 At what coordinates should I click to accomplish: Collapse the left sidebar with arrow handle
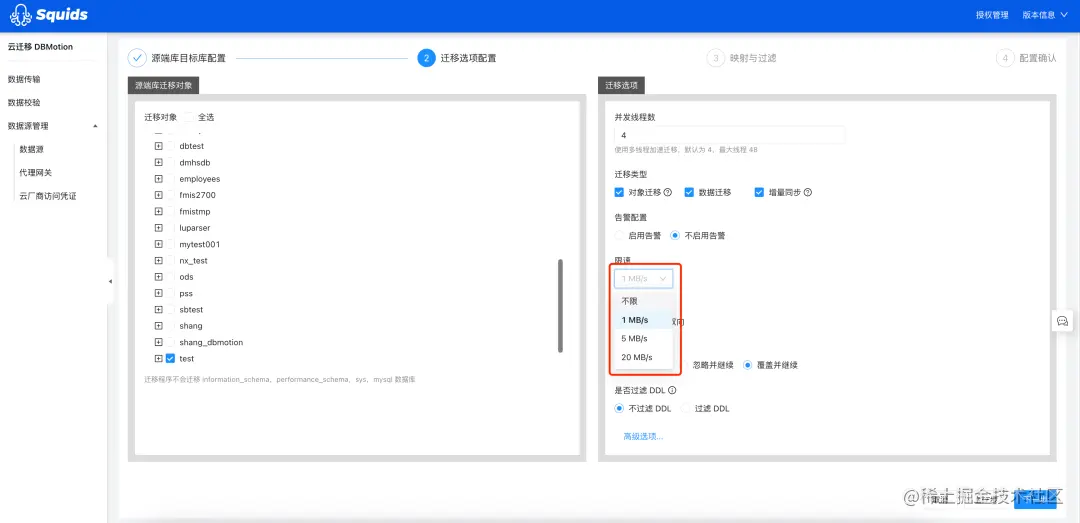coord(110,281)
